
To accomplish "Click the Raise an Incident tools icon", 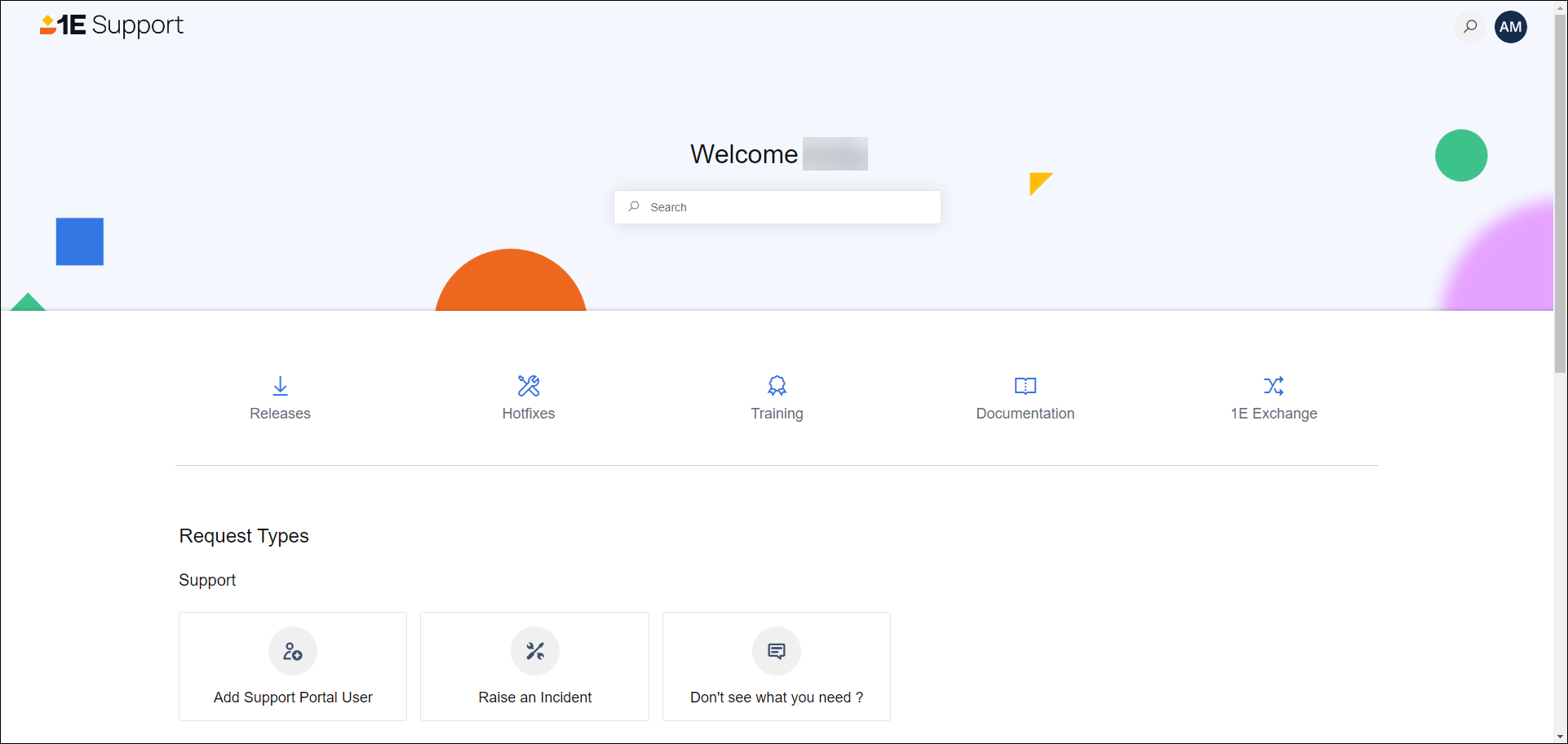I will (535, 651).
